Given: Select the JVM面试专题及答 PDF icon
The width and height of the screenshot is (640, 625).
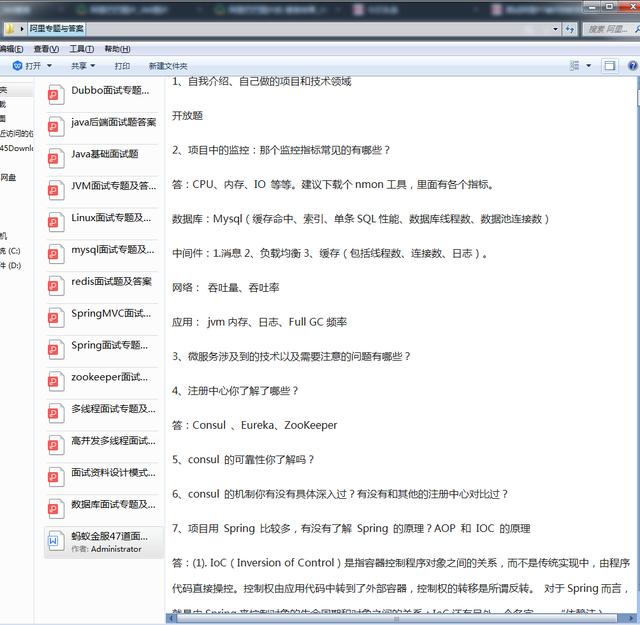Looking at the screenshot, I should click(55, 190).
